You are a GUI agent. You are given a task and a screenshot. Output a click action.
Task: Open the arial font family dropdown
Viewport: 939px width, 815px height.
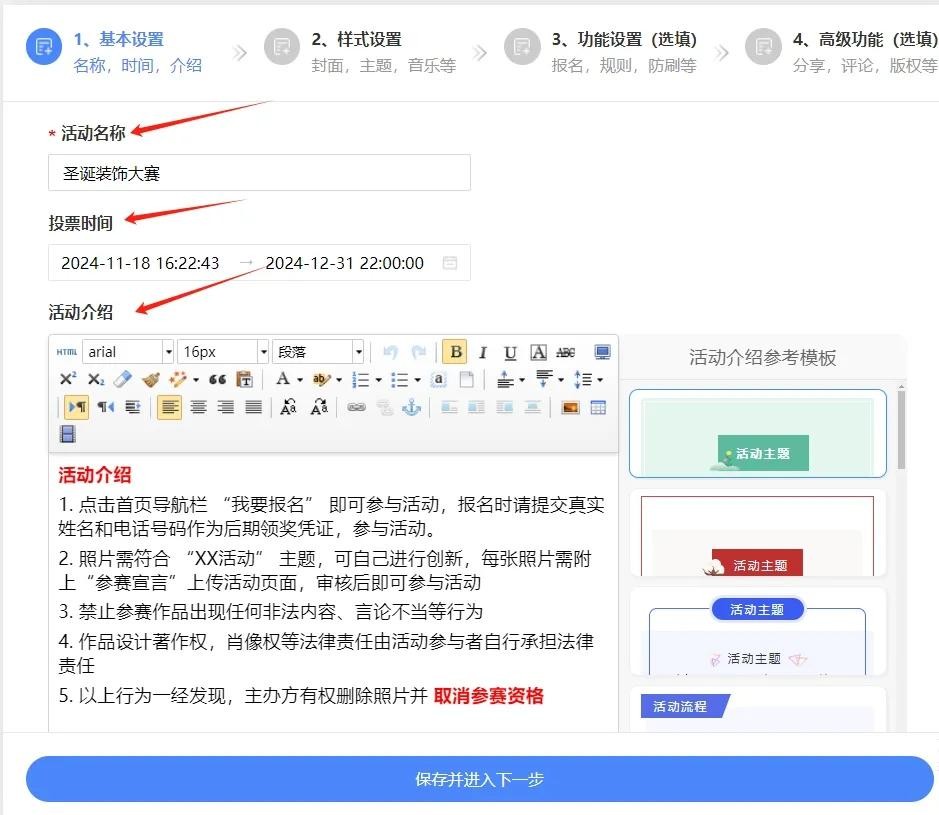pos(168,352)
